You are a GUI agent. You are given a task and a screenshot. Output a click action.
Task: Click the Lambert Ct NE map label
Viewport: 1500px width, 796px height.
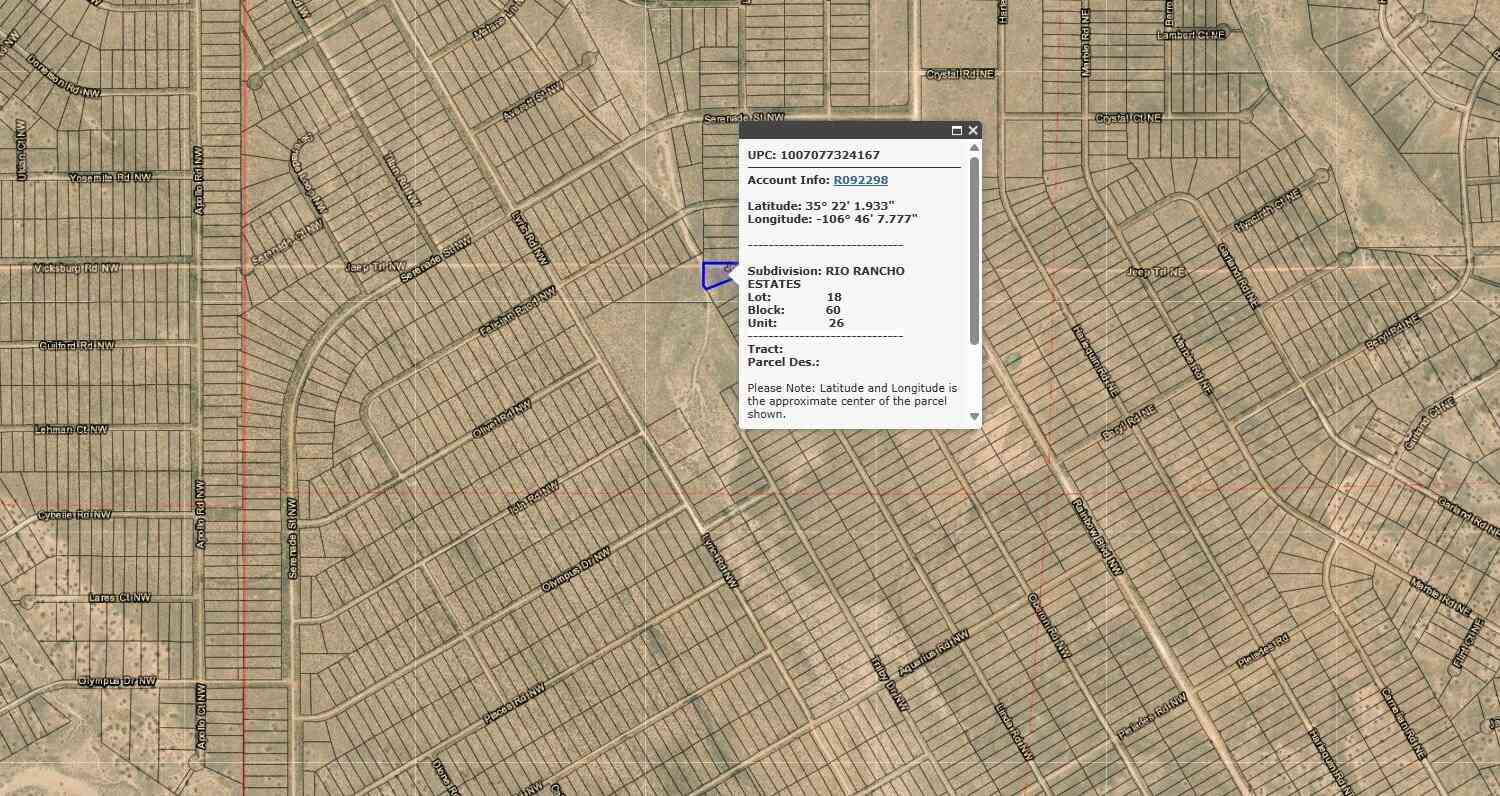(1191, 35)
